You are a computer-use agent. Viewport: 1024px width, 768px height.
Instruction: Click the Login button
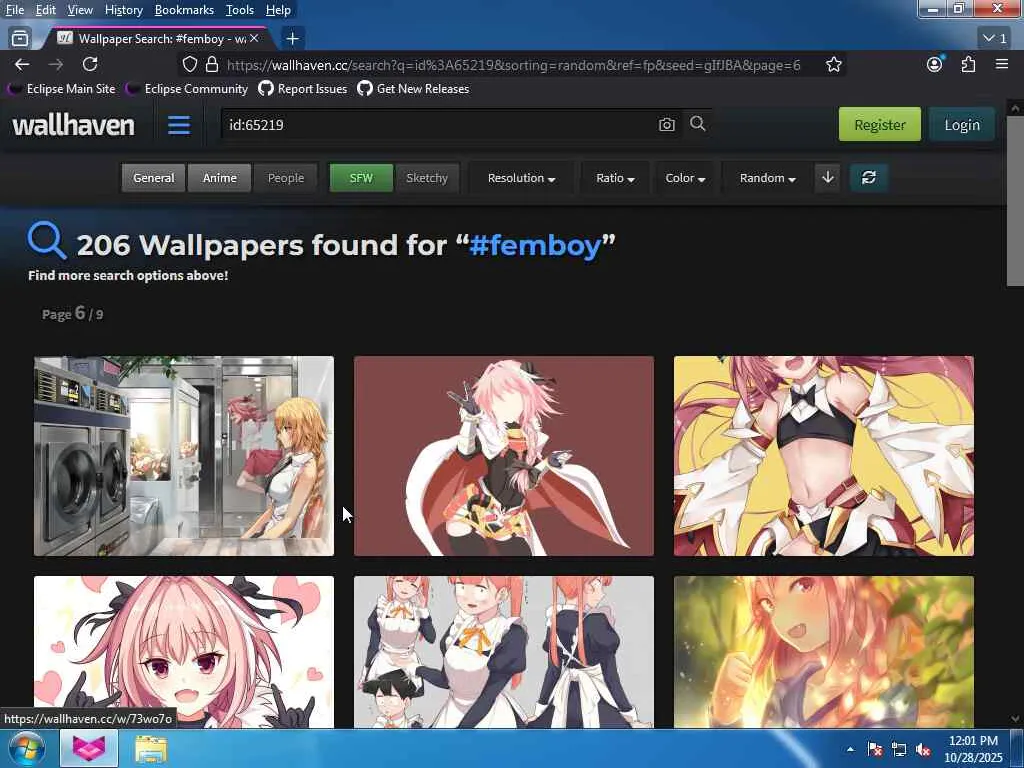pyautogui.click(x=962, y=124)
